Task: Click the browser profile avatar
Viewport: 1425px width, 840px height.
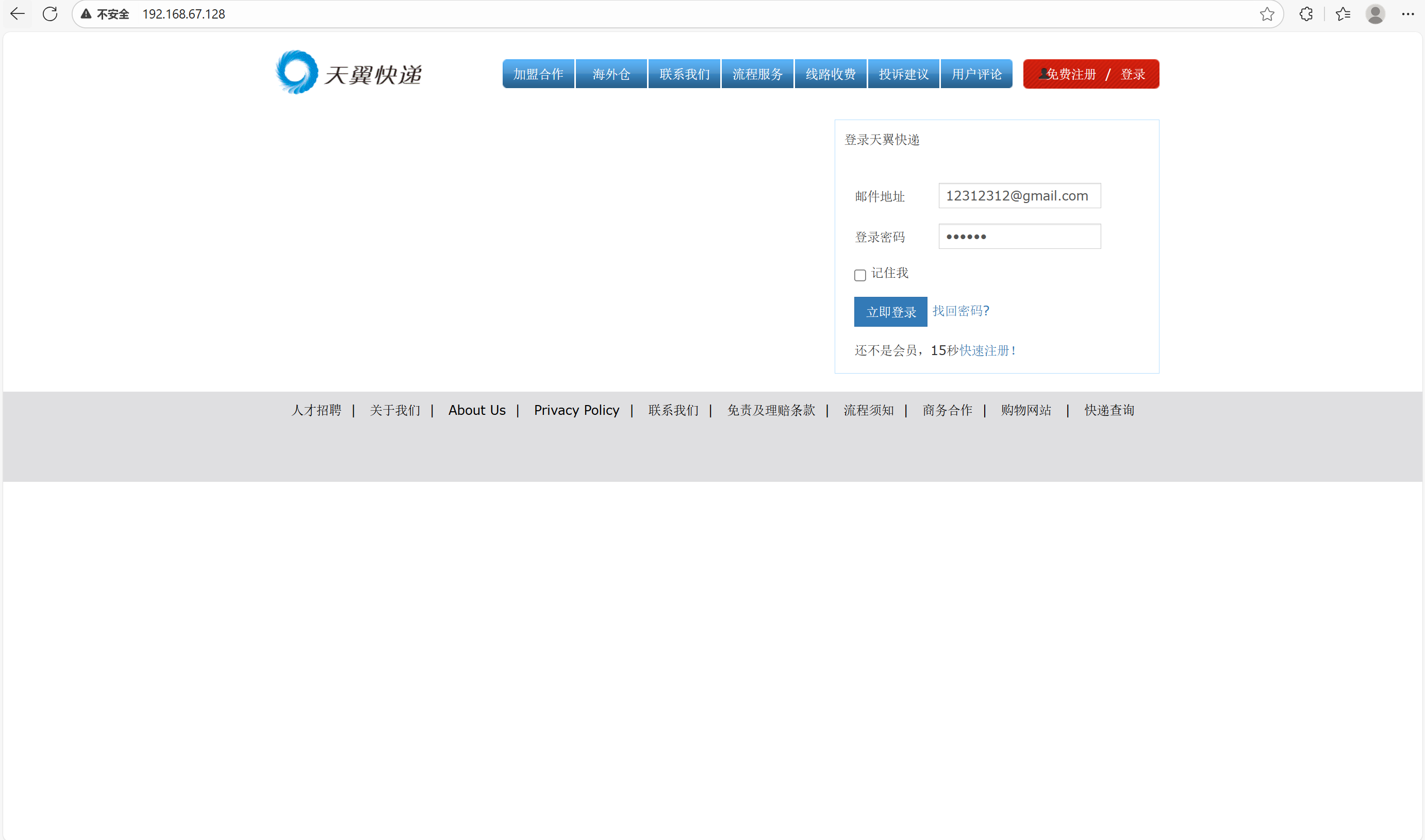Action: click(1374, 13)
